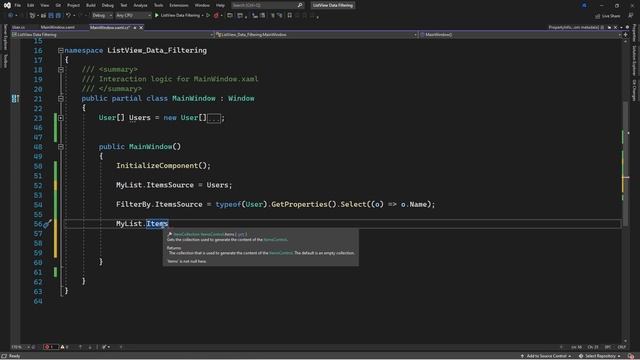Click the Save toolbar icon
This screenshot has height=360, width=640.
coord(51,16)
